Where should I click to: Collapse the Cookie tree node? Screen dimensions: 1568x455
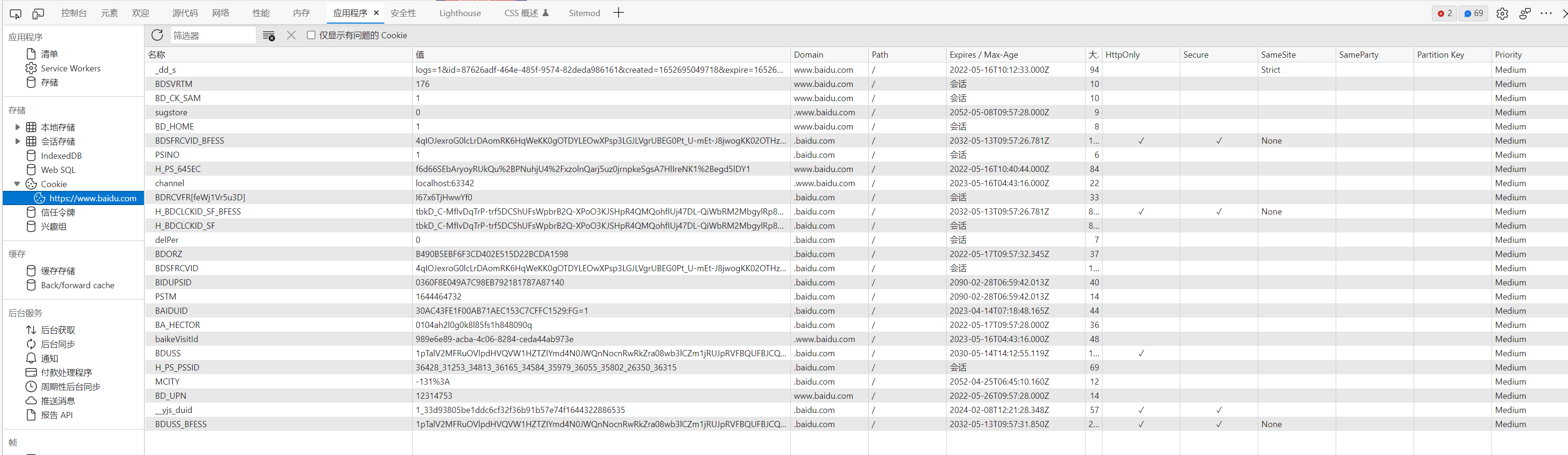coord(17,184)
